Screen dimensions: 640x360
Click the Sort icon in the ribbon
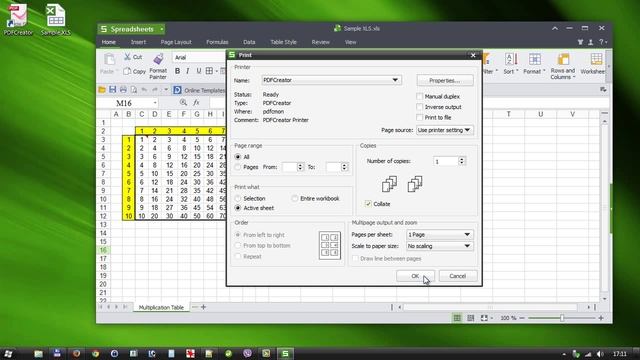pos(511,60)
